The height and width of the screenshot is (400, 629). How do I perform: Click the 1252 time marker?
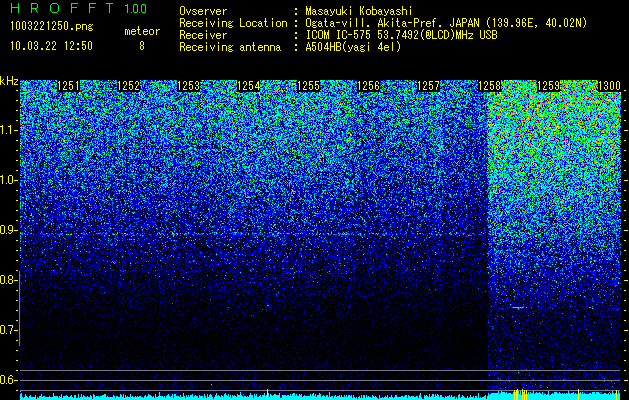tap(128, 86)
